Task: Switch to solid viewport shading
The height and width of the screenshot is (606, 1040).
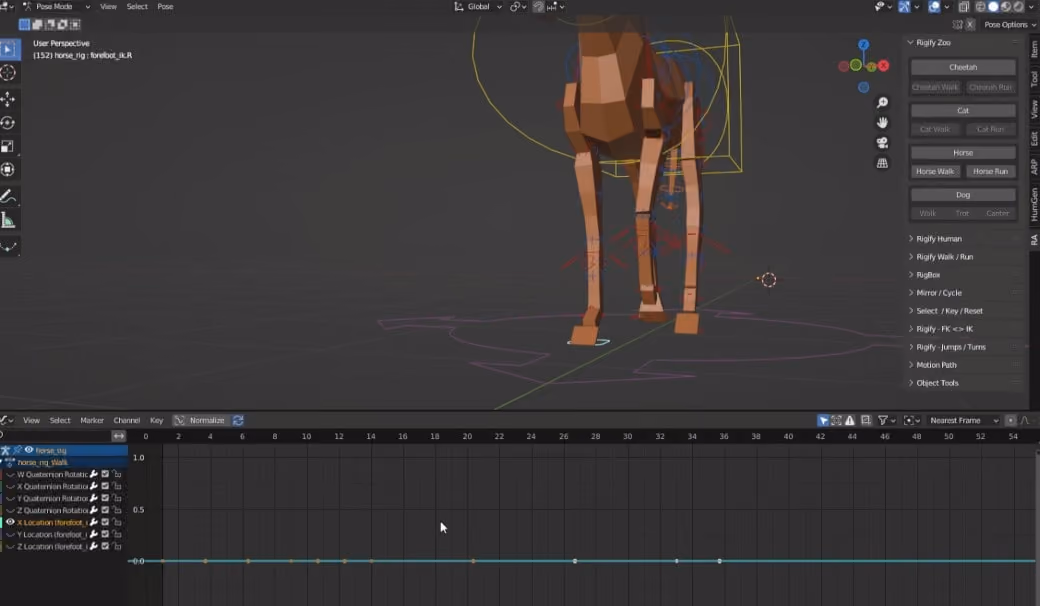Action: [x=993, y=7]
